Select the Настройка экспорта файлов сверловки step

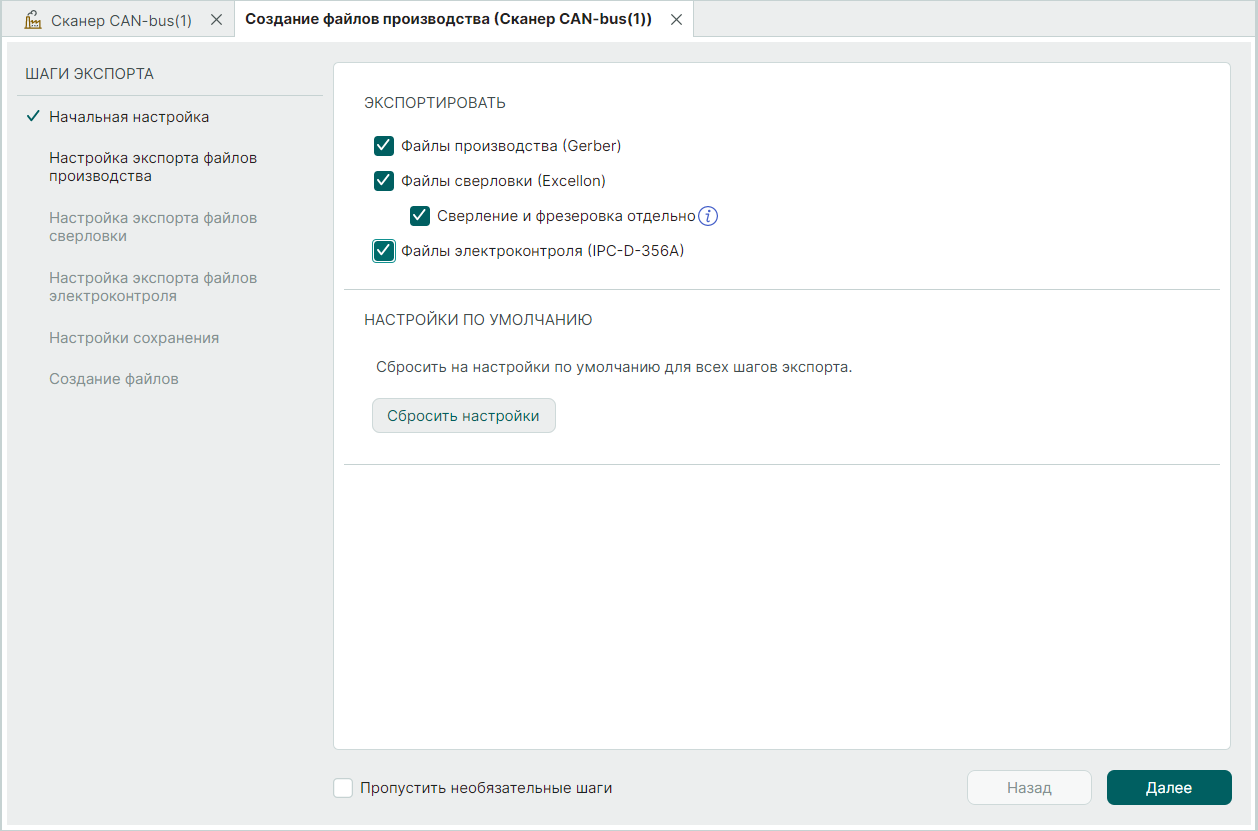coord(153,227)
